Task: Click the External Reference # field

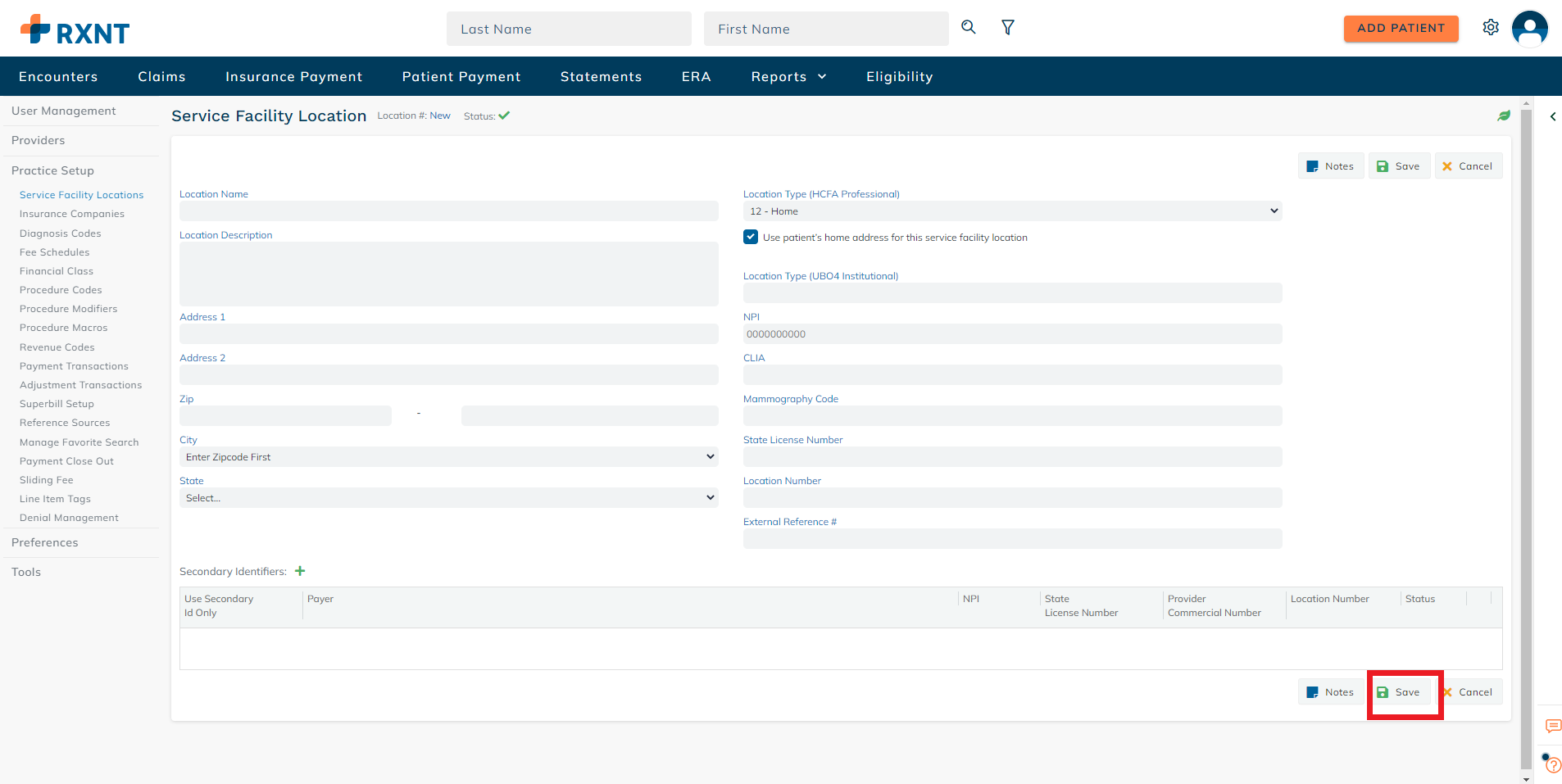Action: [x=1012, y=539]
